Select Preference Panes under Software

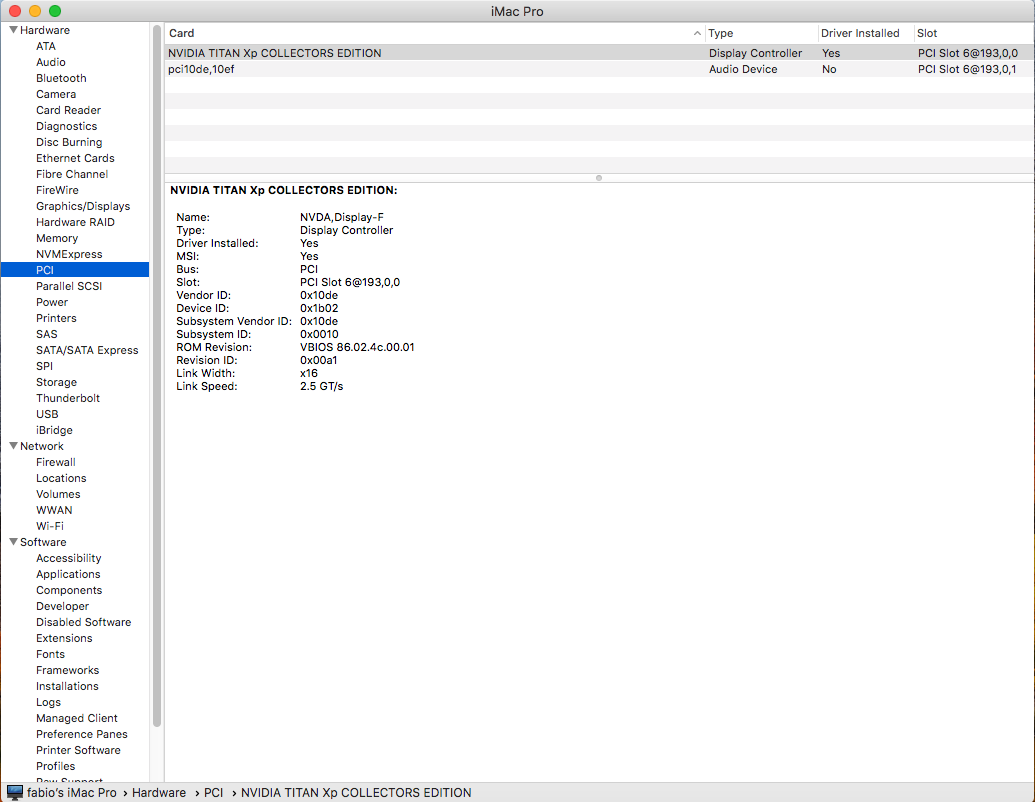click(x=82, y=734)
